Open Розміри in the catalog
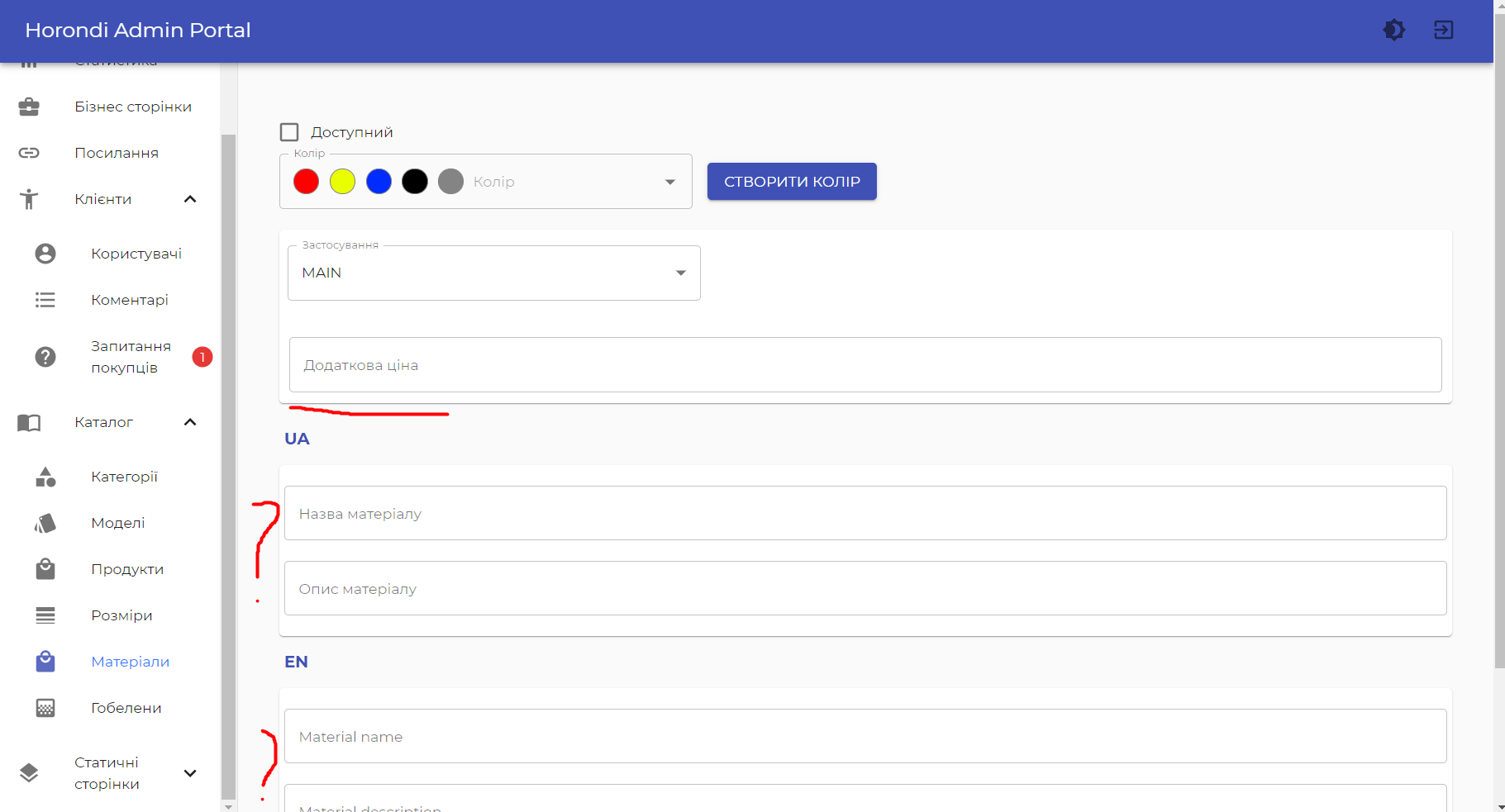Viewport: 1505px width, 812px height. (x=121, y=615)
